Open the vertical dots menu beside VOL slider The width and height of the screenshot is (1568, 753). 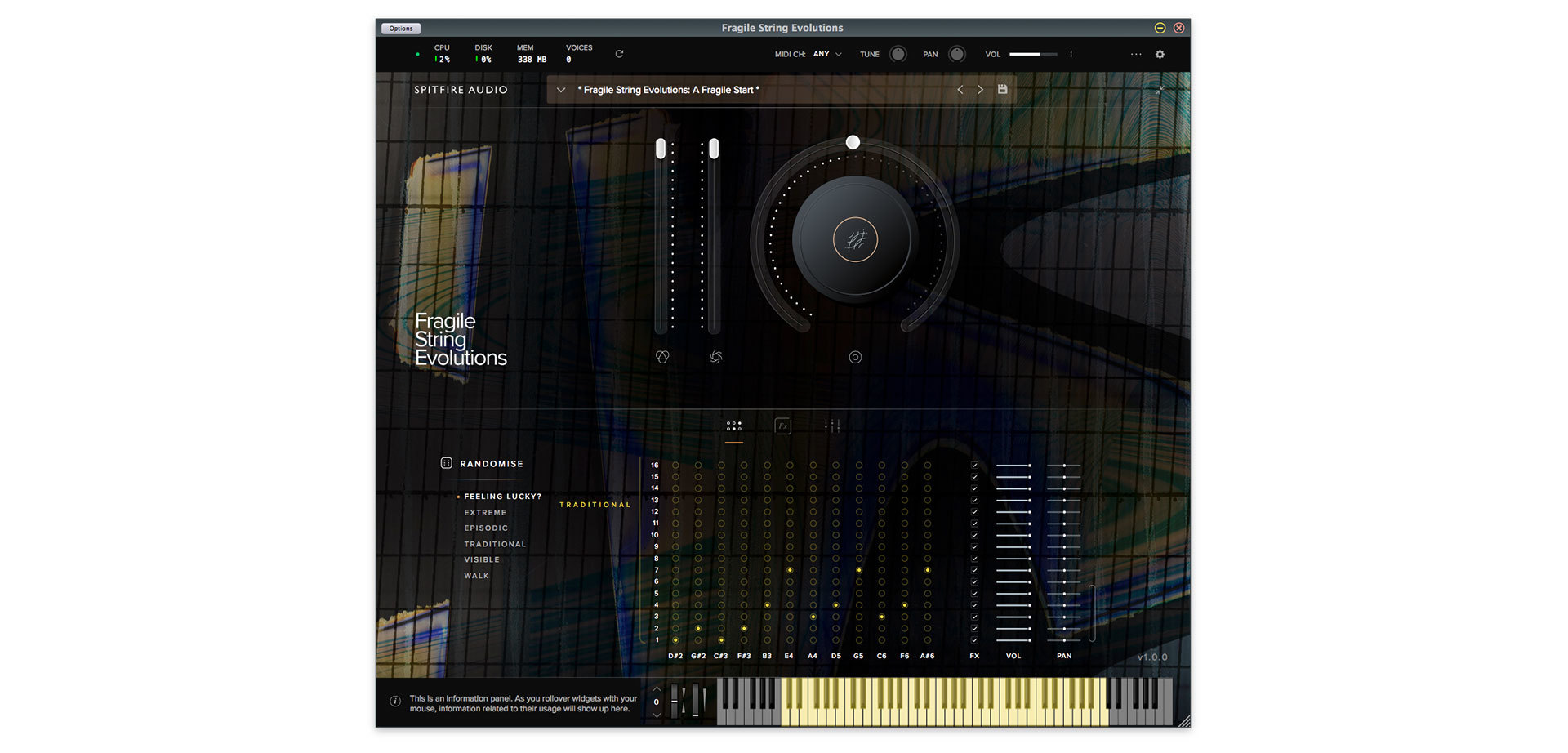pos(1071,54)
